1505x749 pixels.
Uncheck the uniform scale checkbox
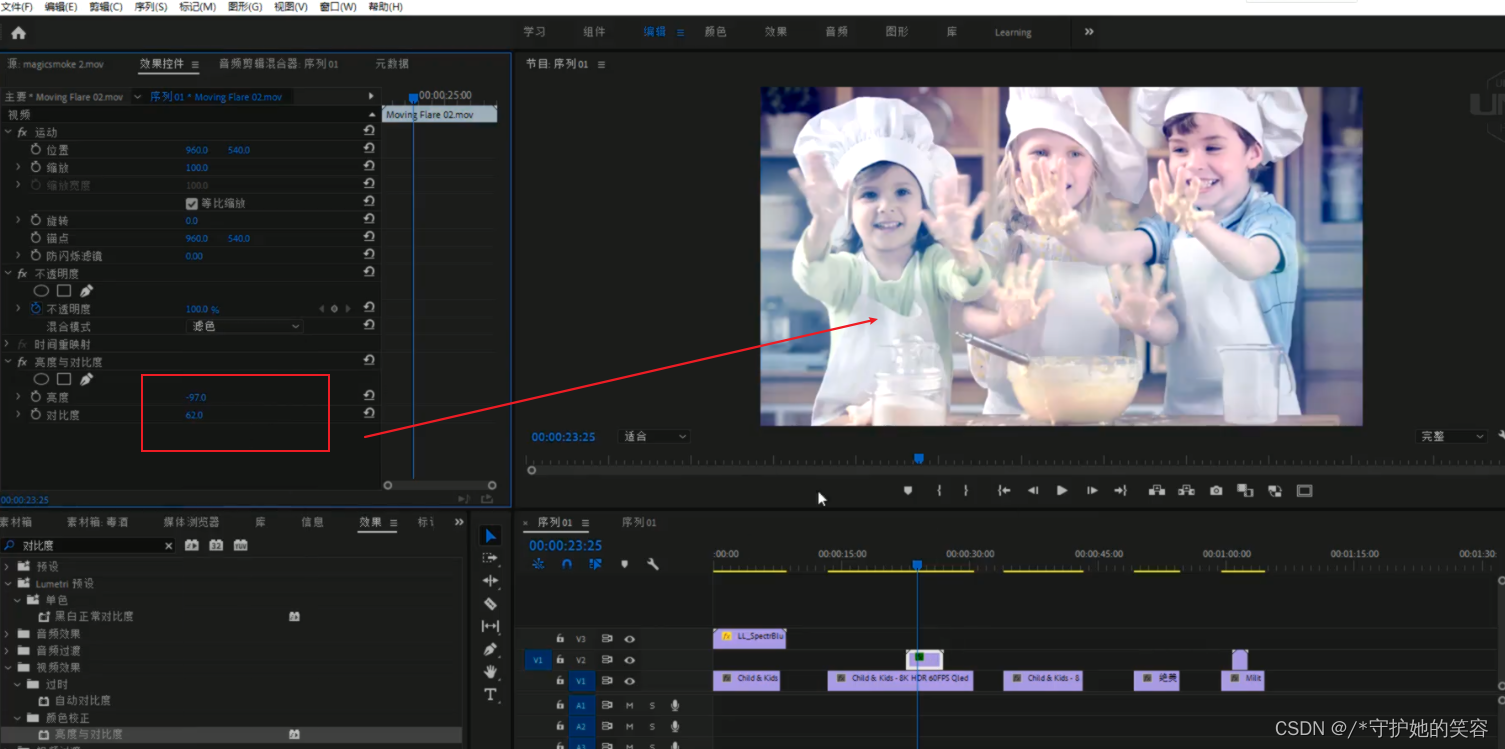coord(192,203)
